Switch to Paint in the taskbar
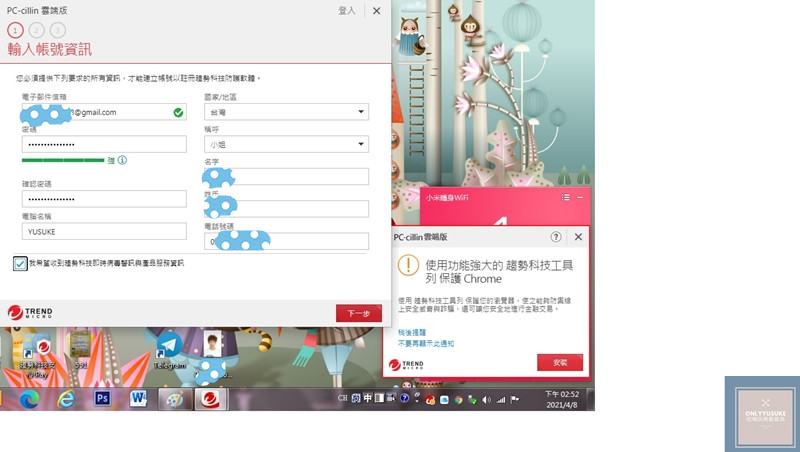800x452 pixels. (x=175, y=399)
